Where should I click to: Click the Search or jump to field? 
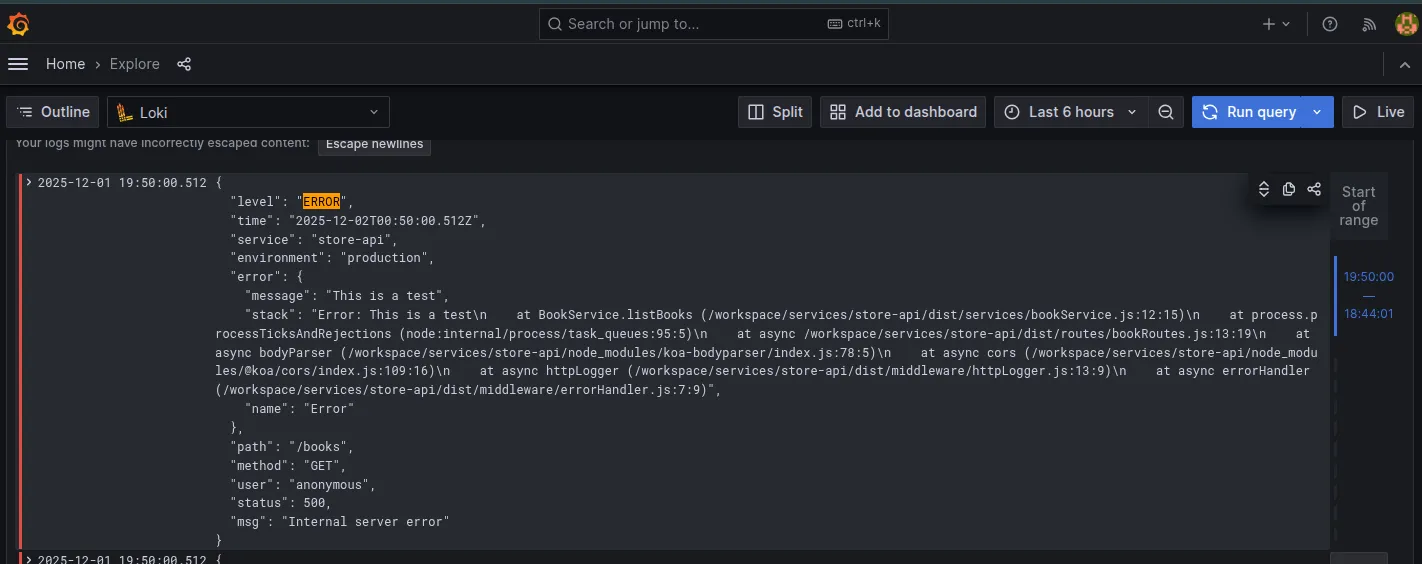click(x=713, y=24)
